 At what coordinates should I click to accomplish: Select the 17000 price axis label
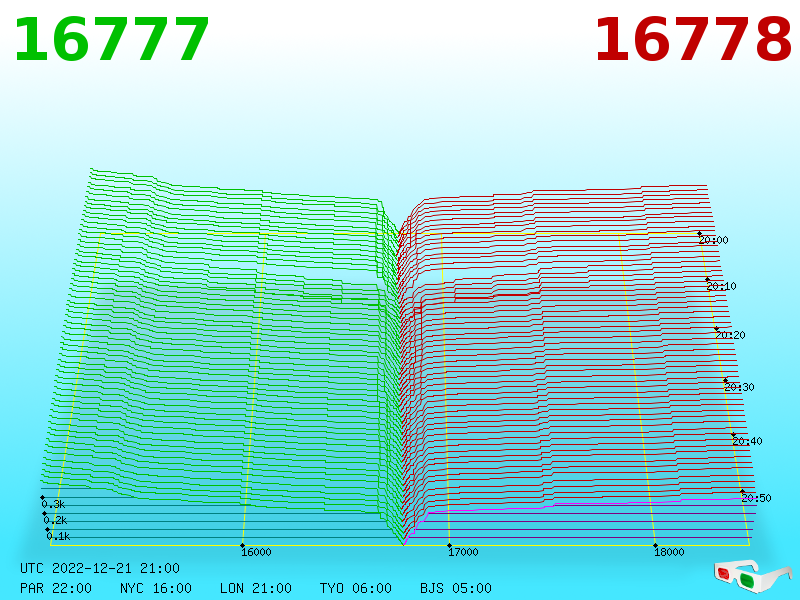[x=463, y=552]
